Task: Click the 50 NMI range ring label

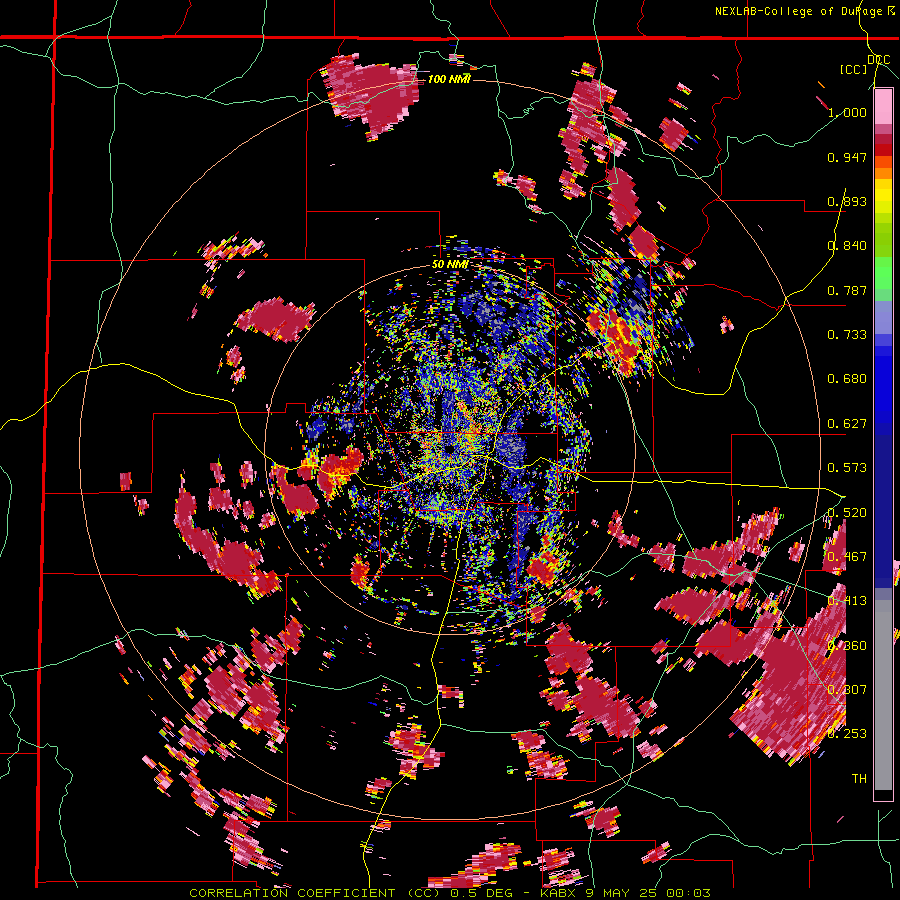Action: click(449, 265)
